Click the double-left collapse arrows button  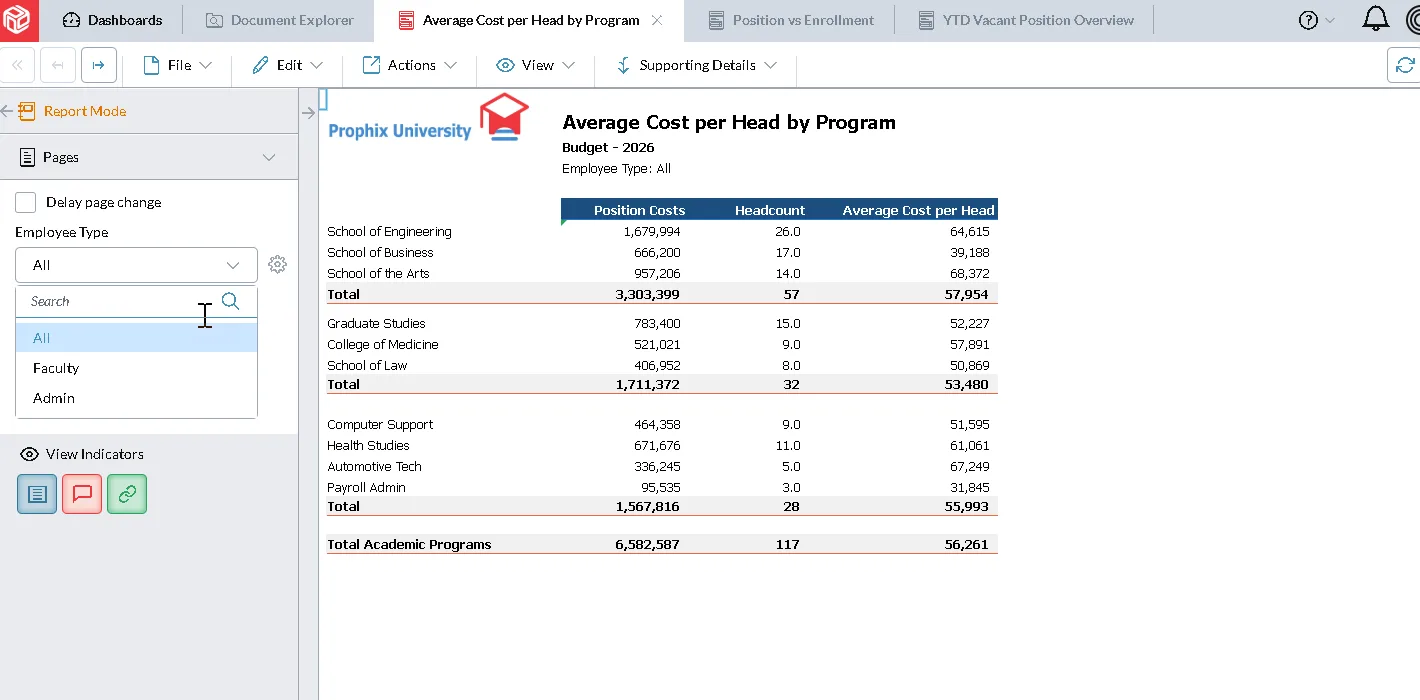coord(17,65)
